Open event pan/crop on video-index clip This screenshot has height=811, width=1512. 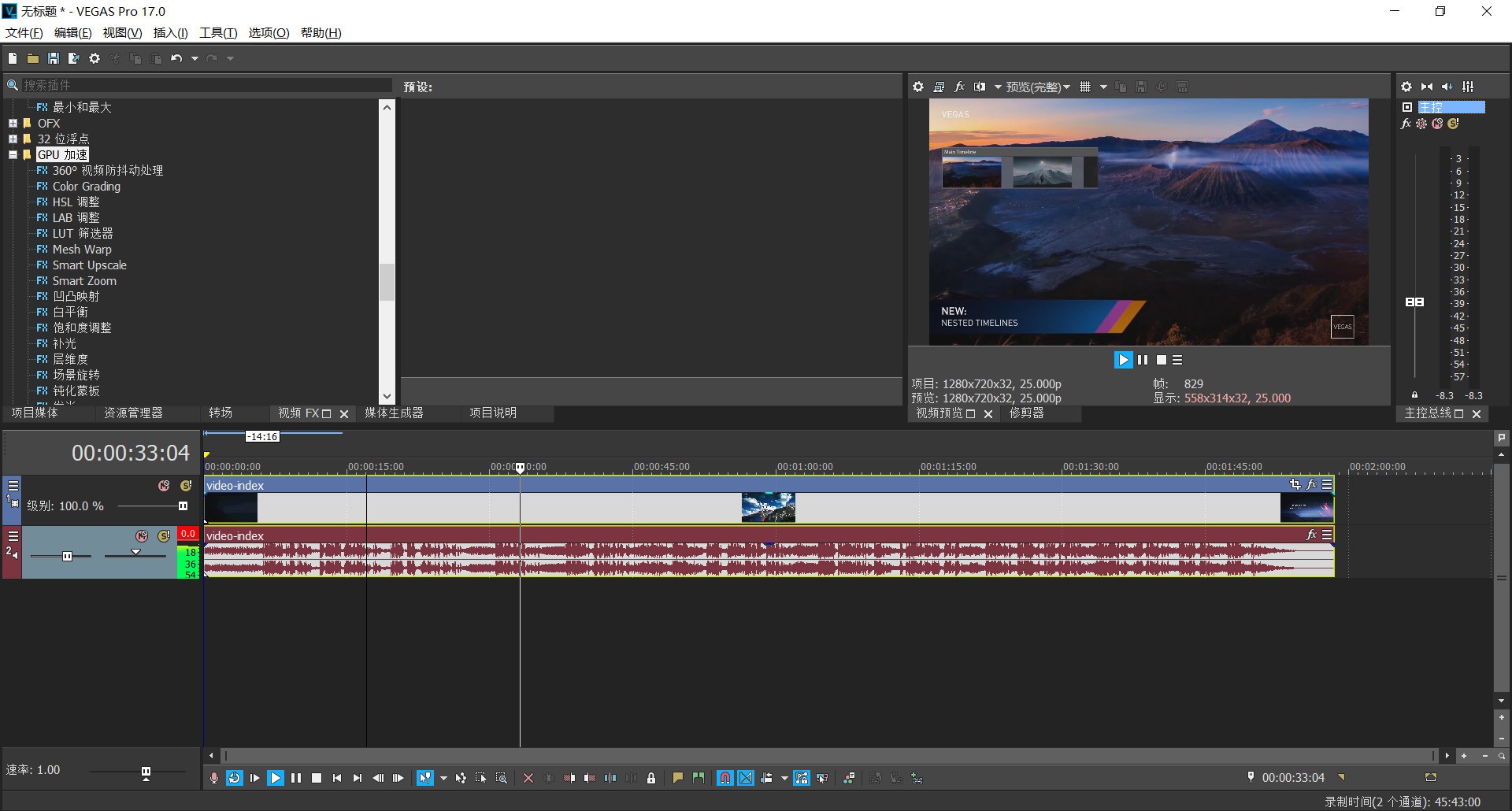(1295, 485)
